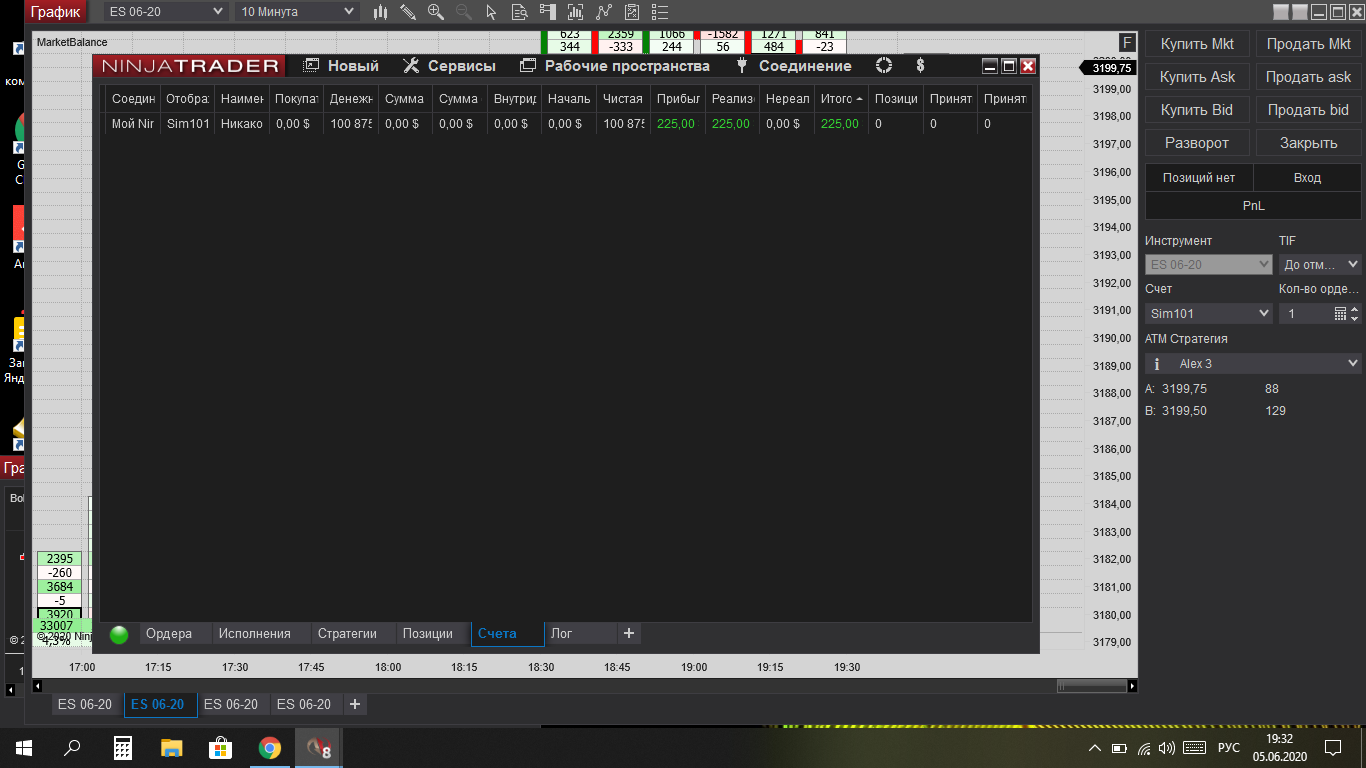Open the Новый menu
This screenshot has width=1366, height=768.
(x=342, y=66)
